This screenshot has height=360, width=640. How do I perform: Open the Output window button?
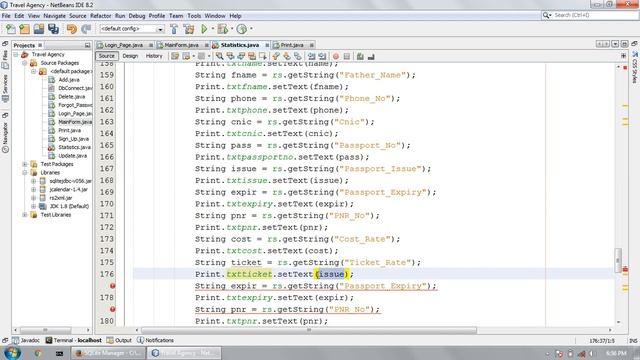[119, 340]
